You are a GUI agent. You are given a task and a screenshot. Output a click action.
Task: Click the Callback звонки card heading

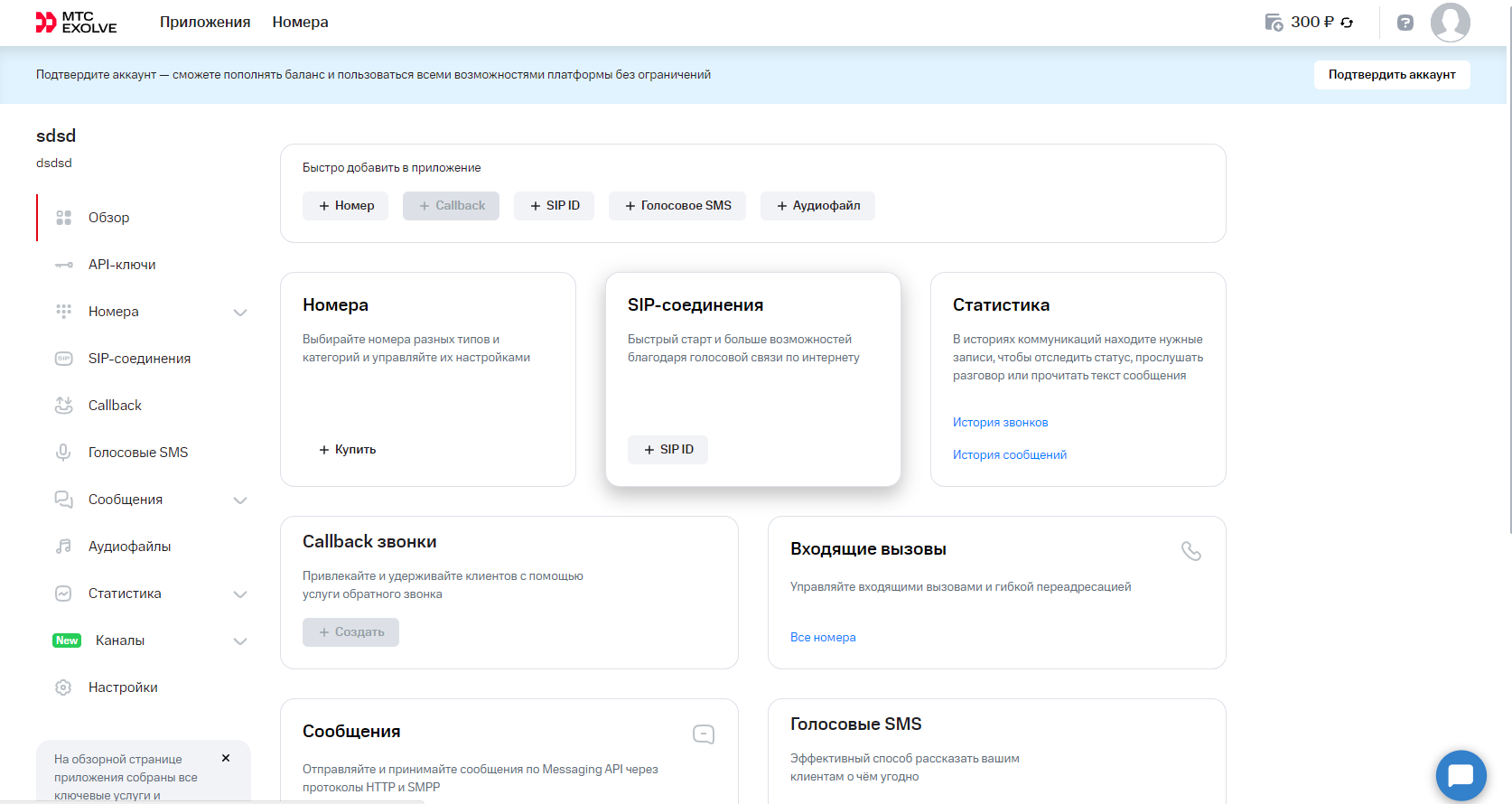click(x=369, y=542)
